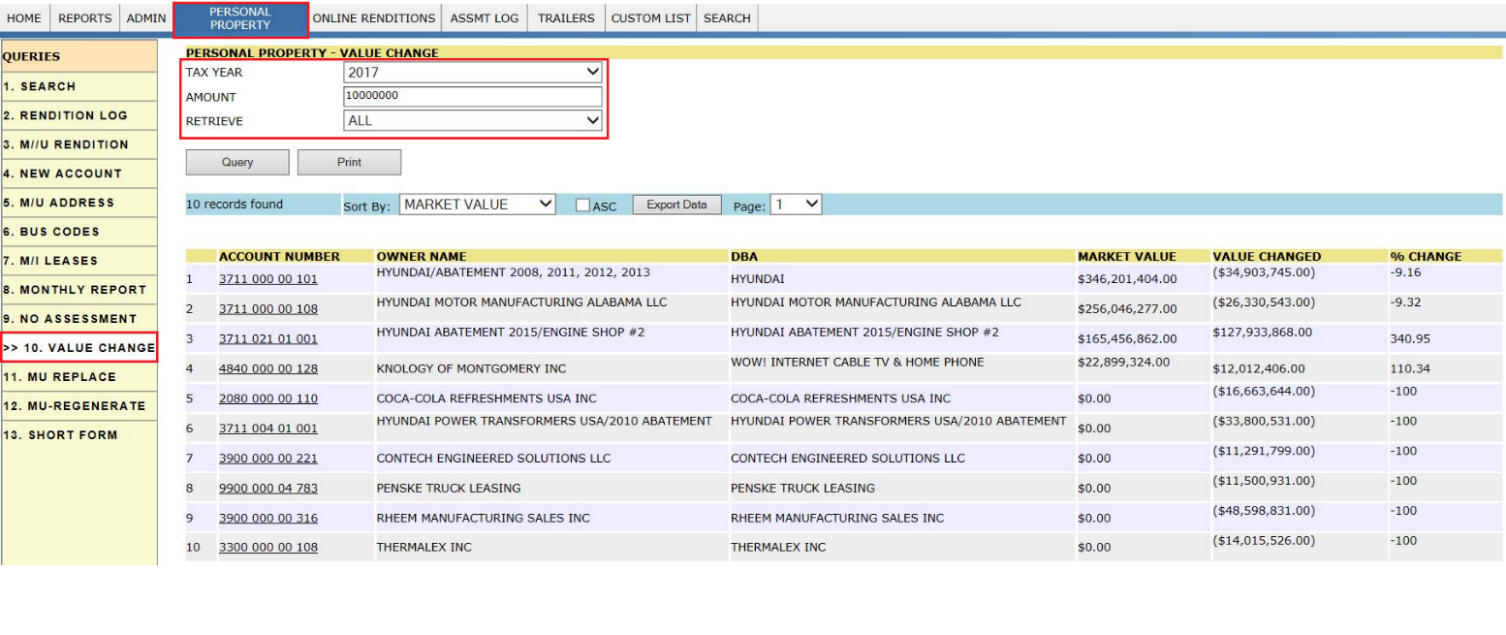This screenshot has width=1506, height=635.
Task: Open 8. MONTHLY REPORT query
Action: (x=79, y=290)
